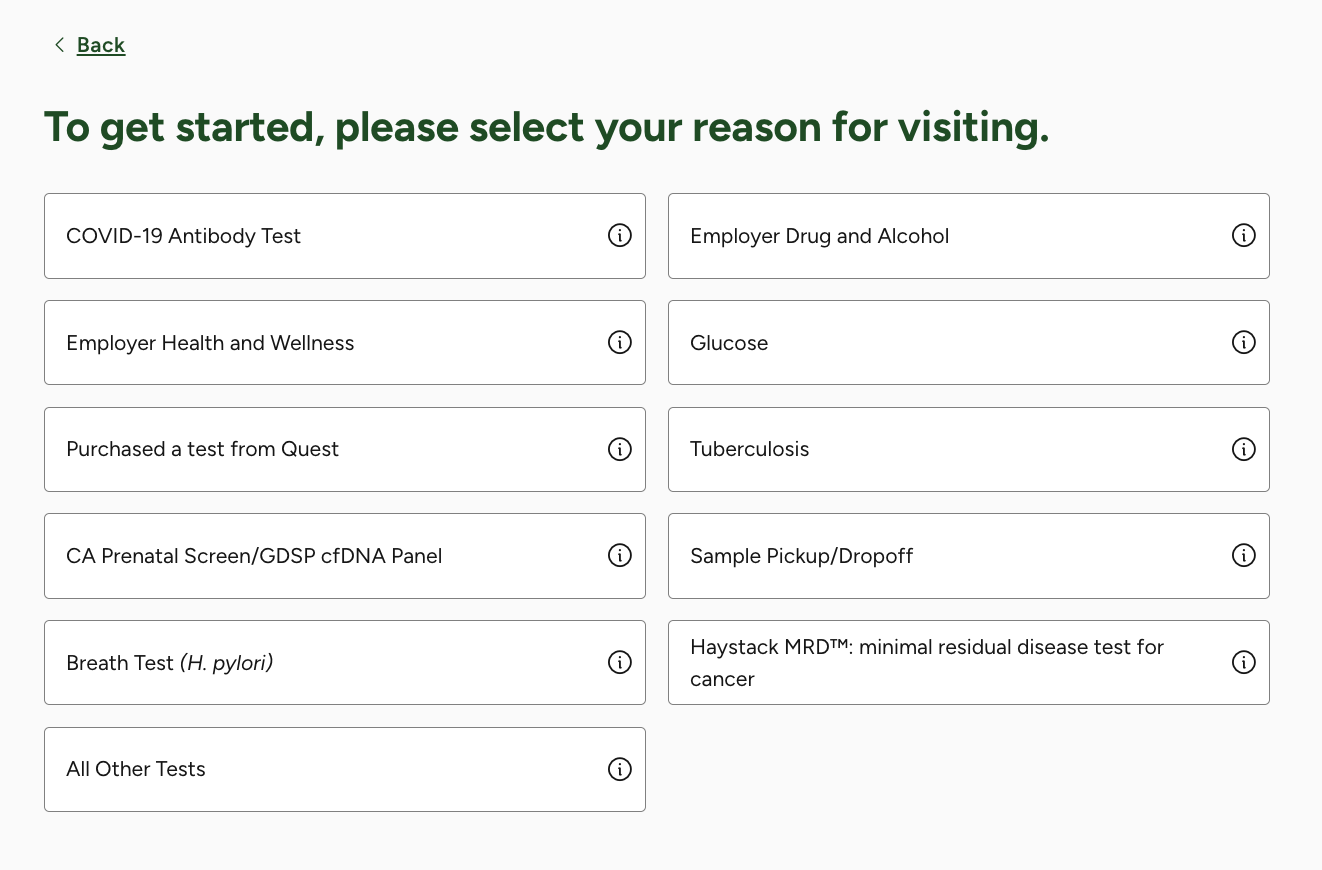
Task: Click info icon for COVID-19 Antibody Test
Action: click(x=620, y=236)
